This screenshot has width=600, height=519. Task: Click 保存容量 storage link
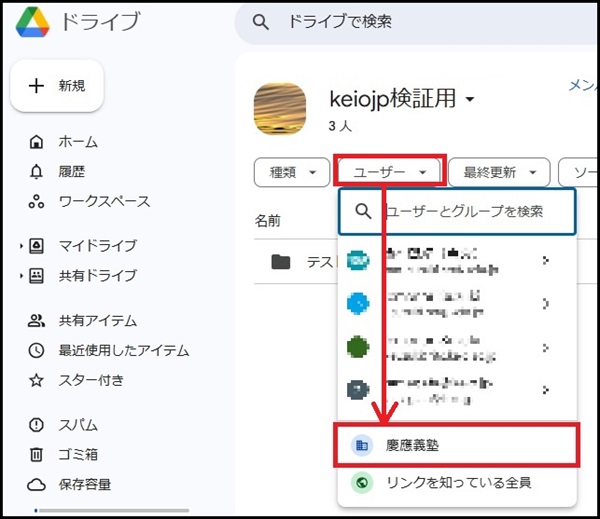(x=84, y=485)
